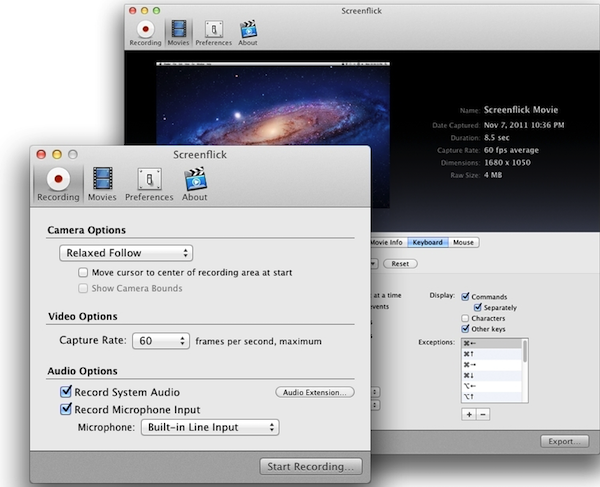Click Preferences icon in the rear movie window
Image resolution: width=600 pixels, height=487 pixels.
point(212,27)
